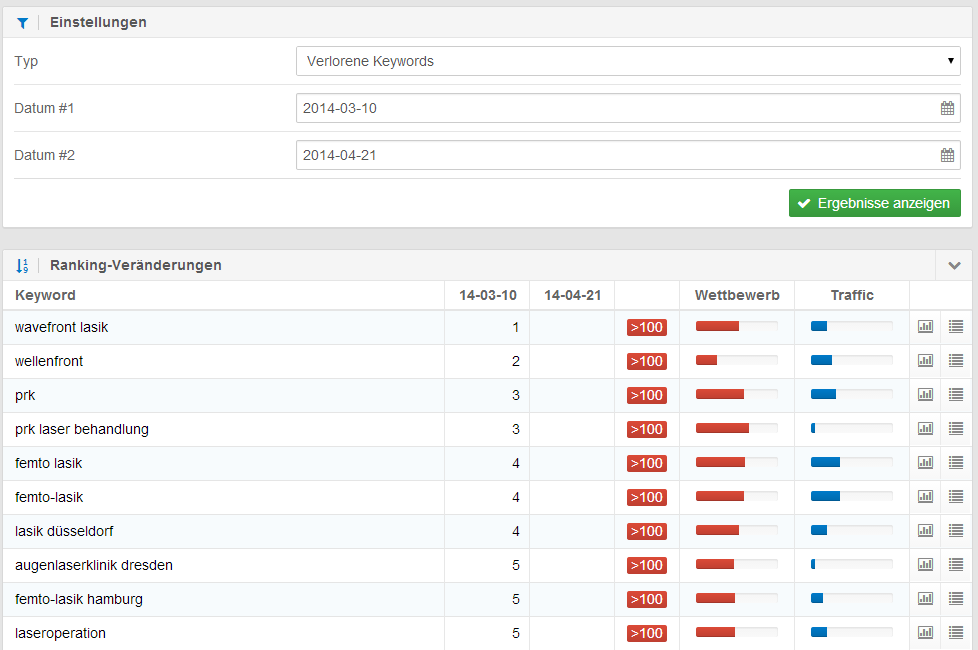Click calendar icon in Datum #1 field
978x650 pixels.
click(947, 108)
